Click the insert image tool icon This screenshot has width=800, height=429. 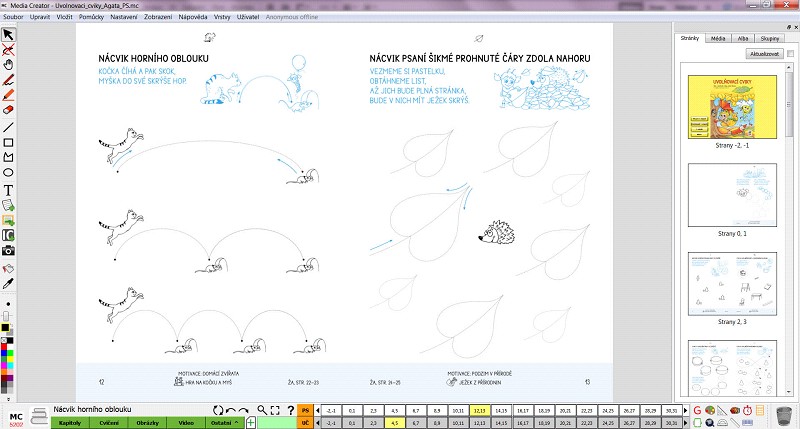pos(8,220)
